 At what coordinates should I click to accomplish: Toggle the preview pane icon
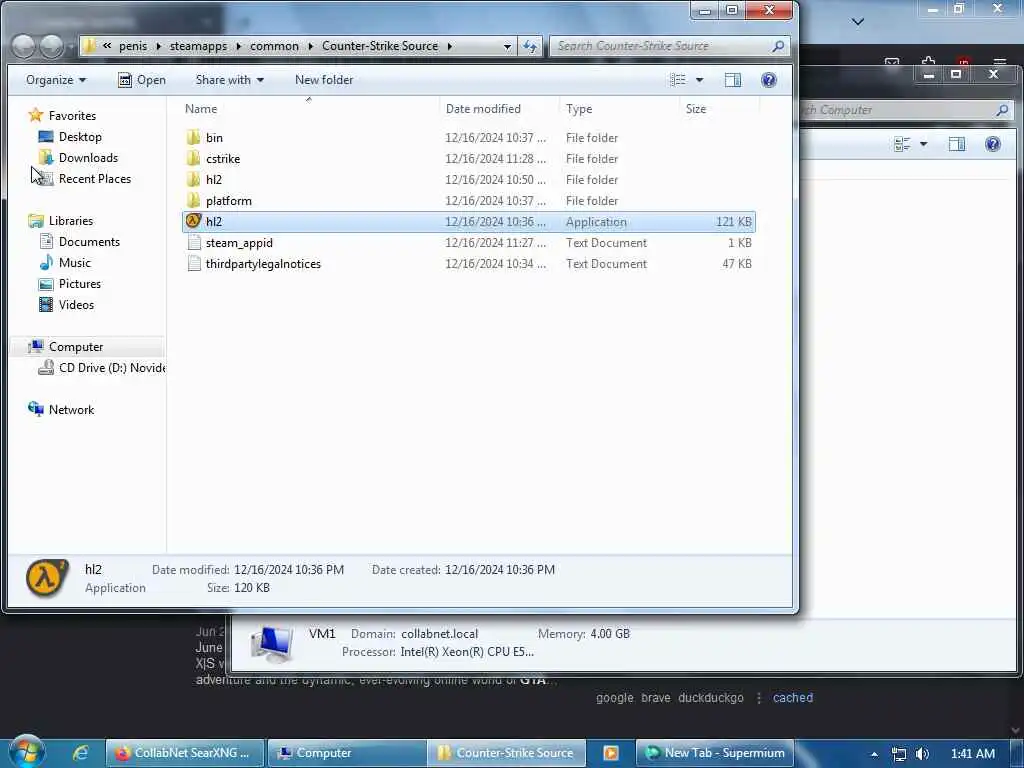pyautogui.click(x=733, y=80)
